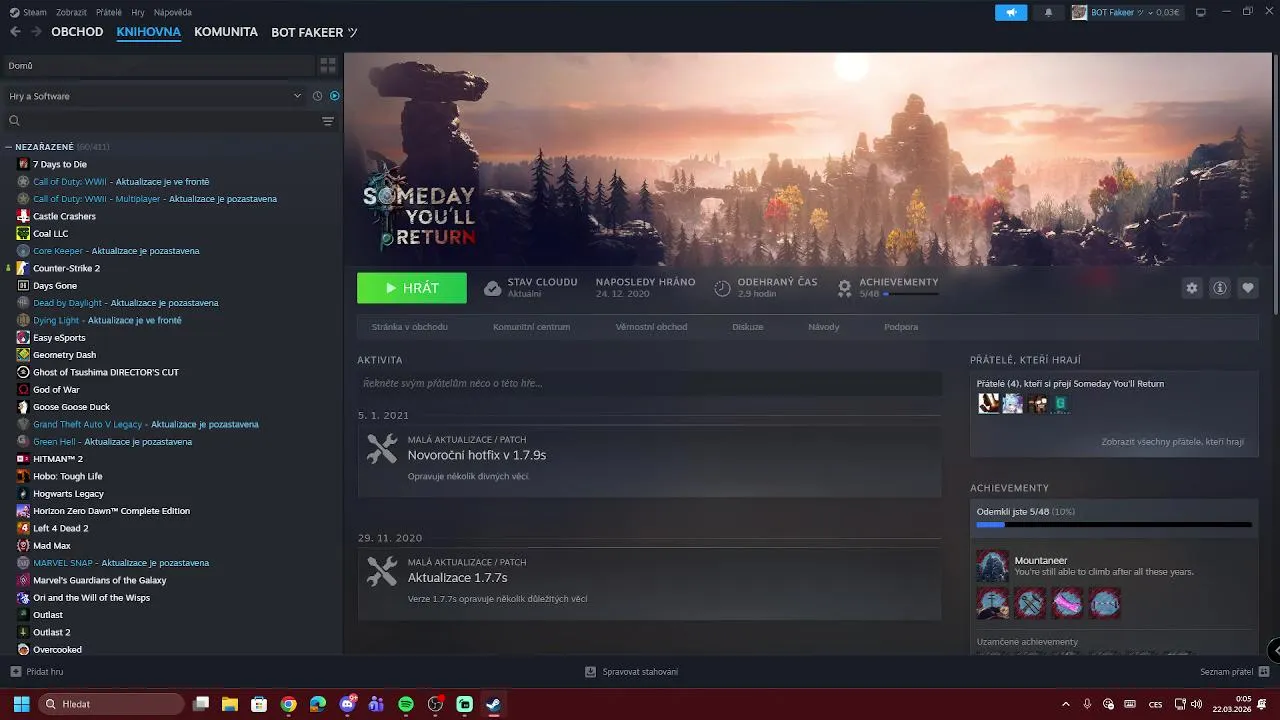The image size is (1280, 720).
Task: Open the Nápověda menu
Action: pos(173,12)
